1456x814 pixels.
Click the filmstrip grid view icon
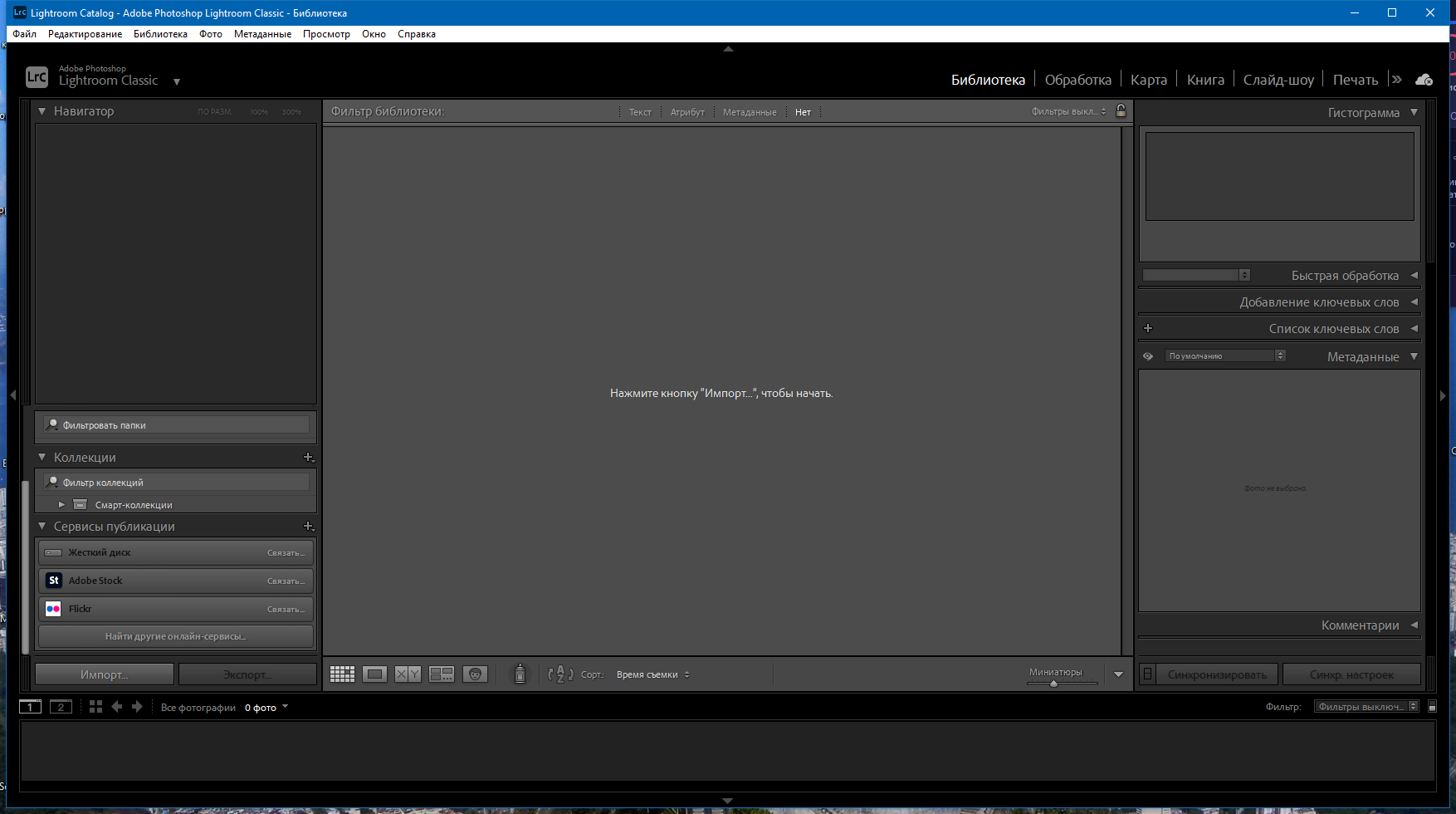[95, 707]
